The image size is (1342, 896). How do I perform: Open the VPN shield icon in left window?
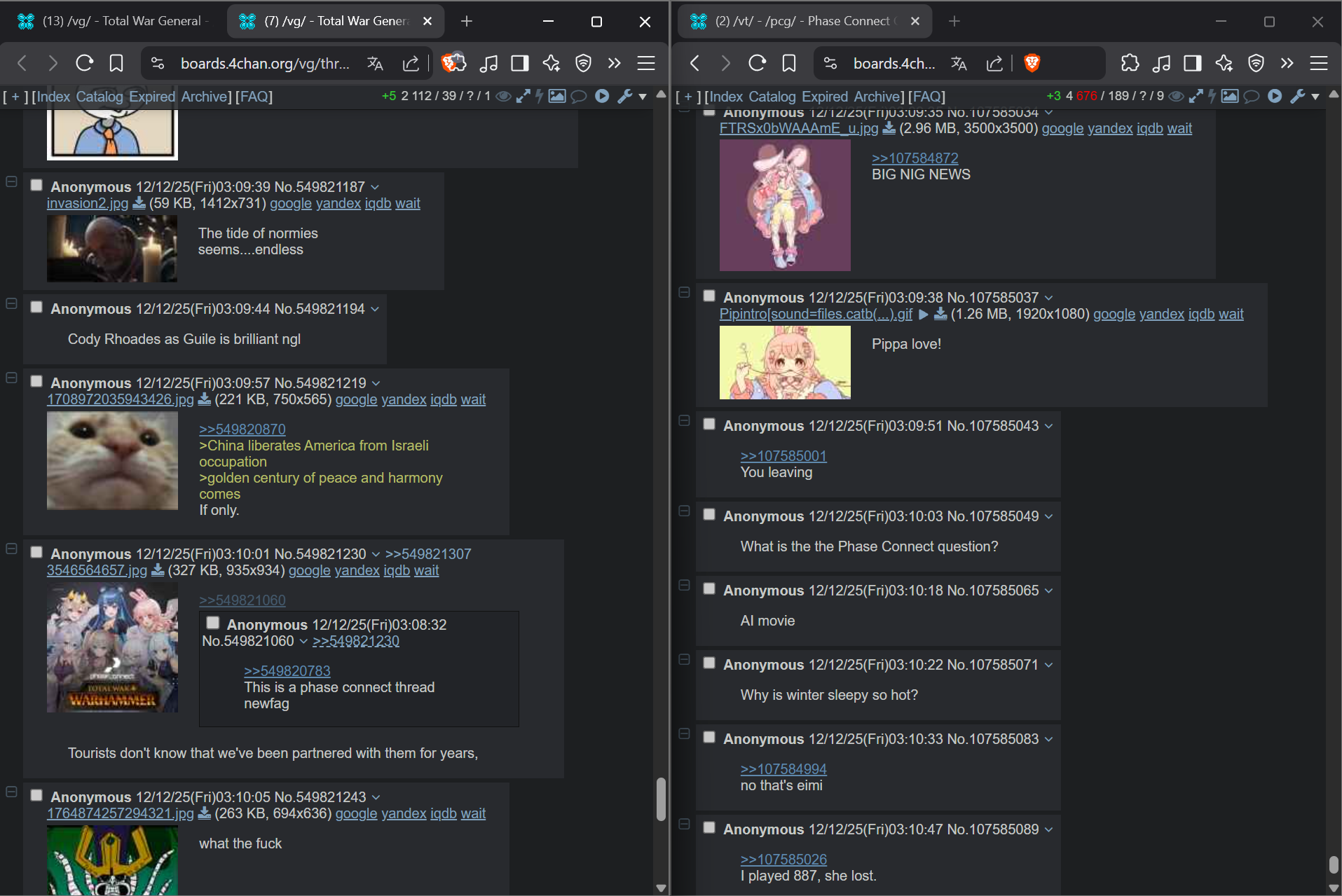583,63
